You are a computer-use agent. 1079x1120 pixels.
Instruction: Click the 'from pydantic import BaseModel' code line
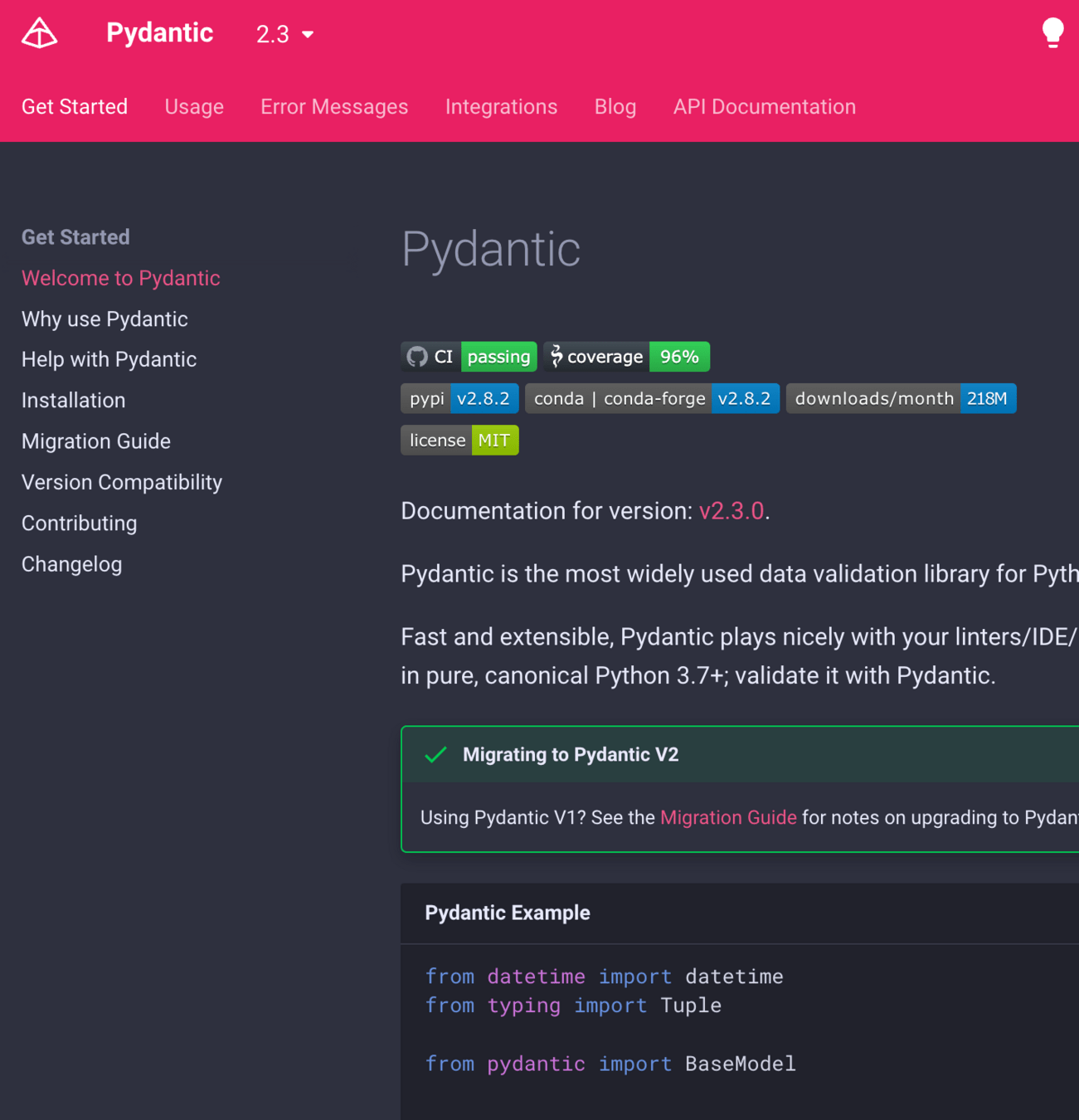[x=610, y=1064]
